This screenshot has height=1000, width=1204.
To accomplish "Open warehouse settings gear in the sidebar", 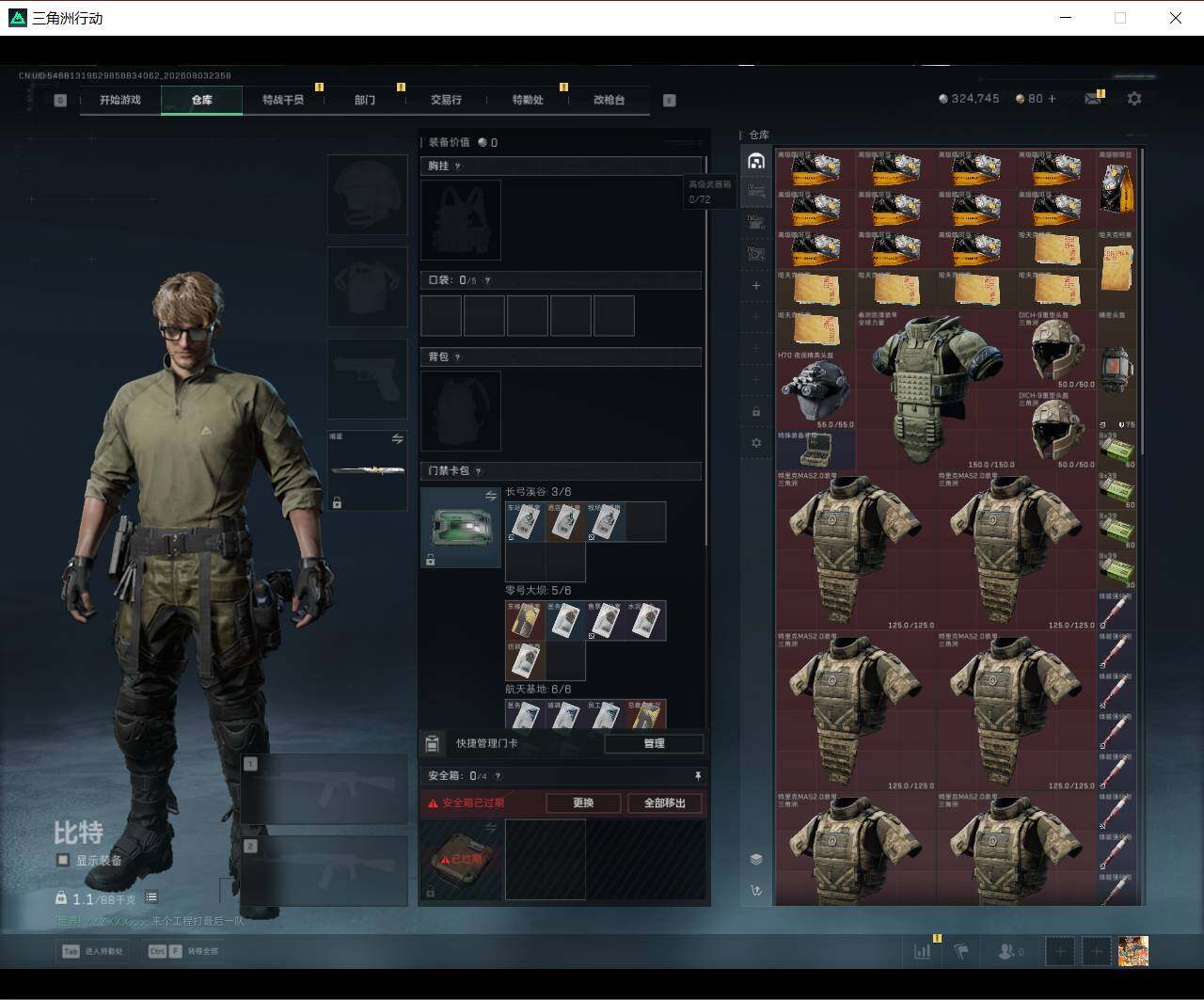I will (755, 443).
